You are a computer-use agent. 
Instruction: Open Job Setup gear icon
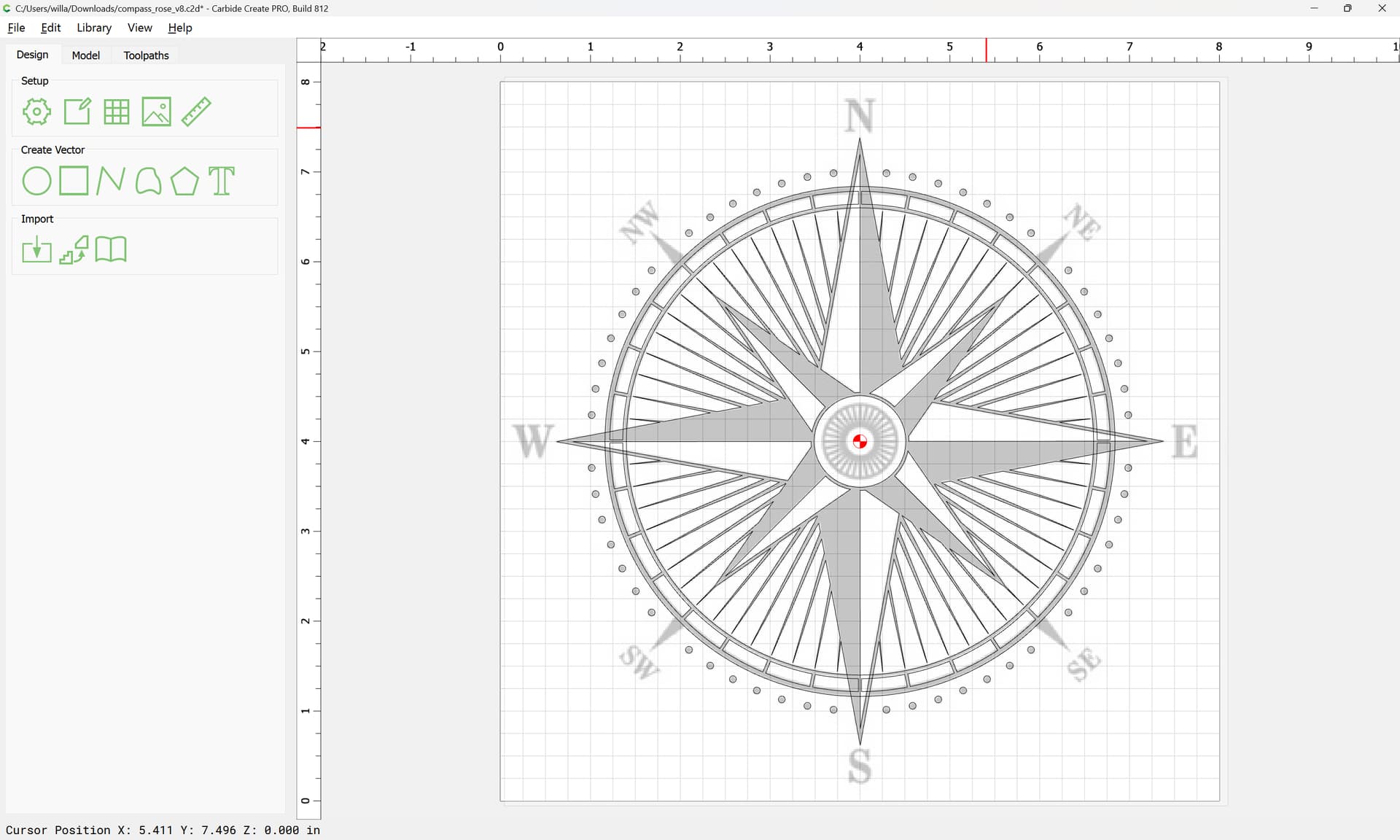coord(36,112)
